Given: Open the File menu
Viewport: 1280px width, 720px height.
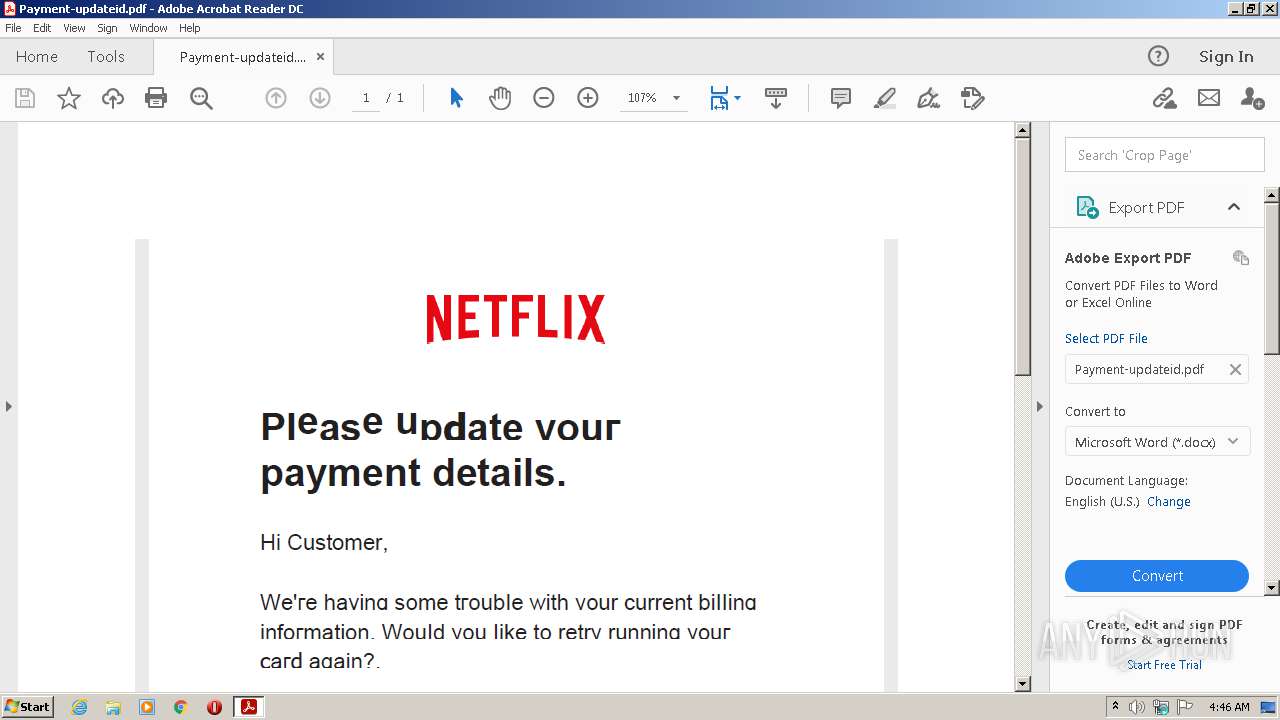Looking at the screenshot, I should click(13, 28).
